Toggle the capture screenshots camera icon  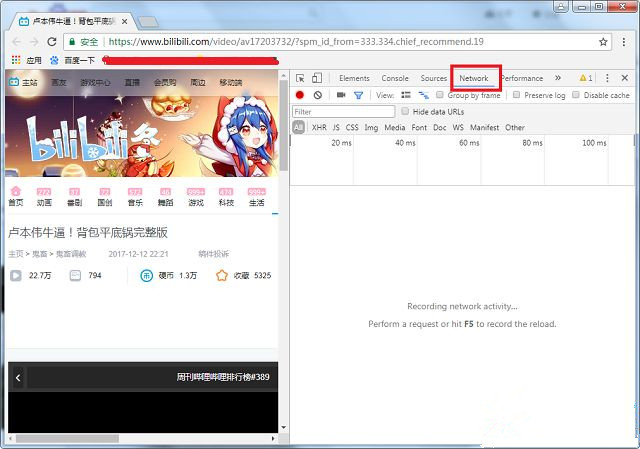341,95
